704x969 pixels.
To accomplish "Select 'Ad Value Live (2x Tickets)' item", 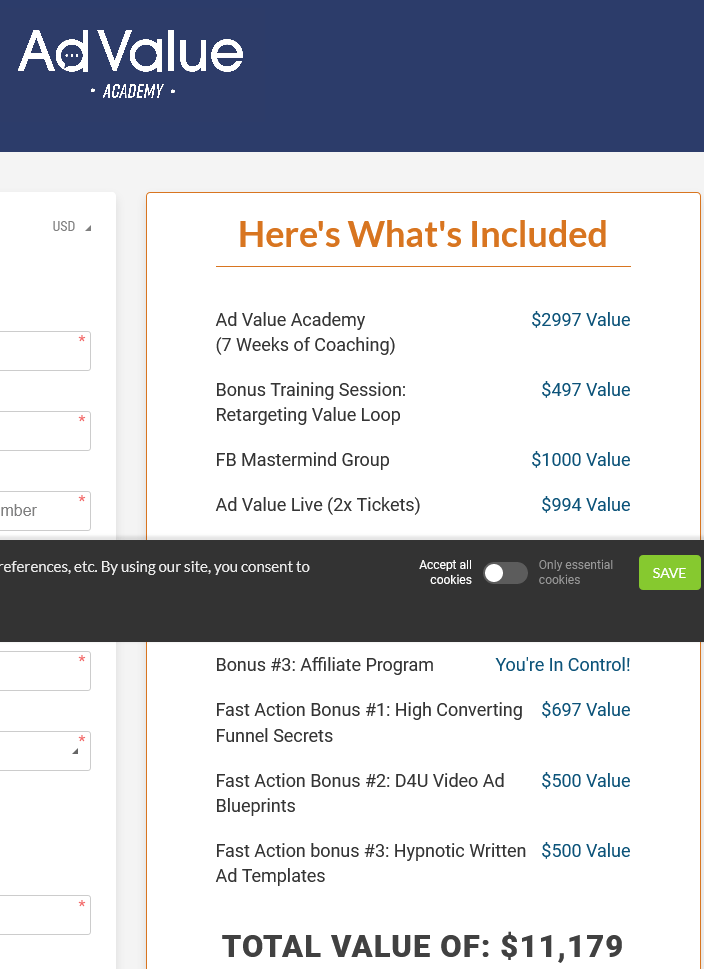I will (318, 505).
